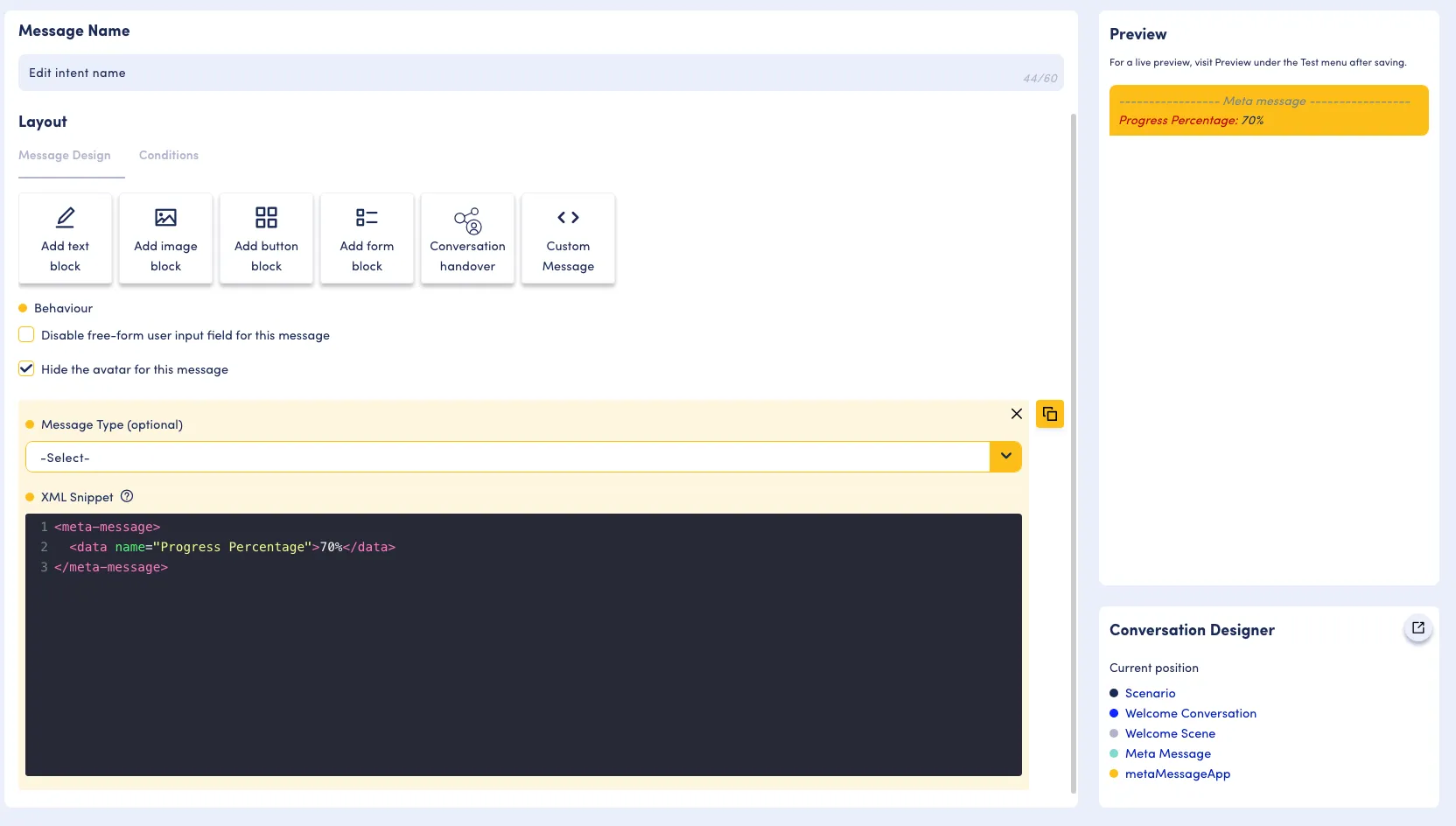Image resolution: width=1456 pixels, height=826 pixels.
Task: Click the '44/60' character counter
Action: (x=1039, y=79)
